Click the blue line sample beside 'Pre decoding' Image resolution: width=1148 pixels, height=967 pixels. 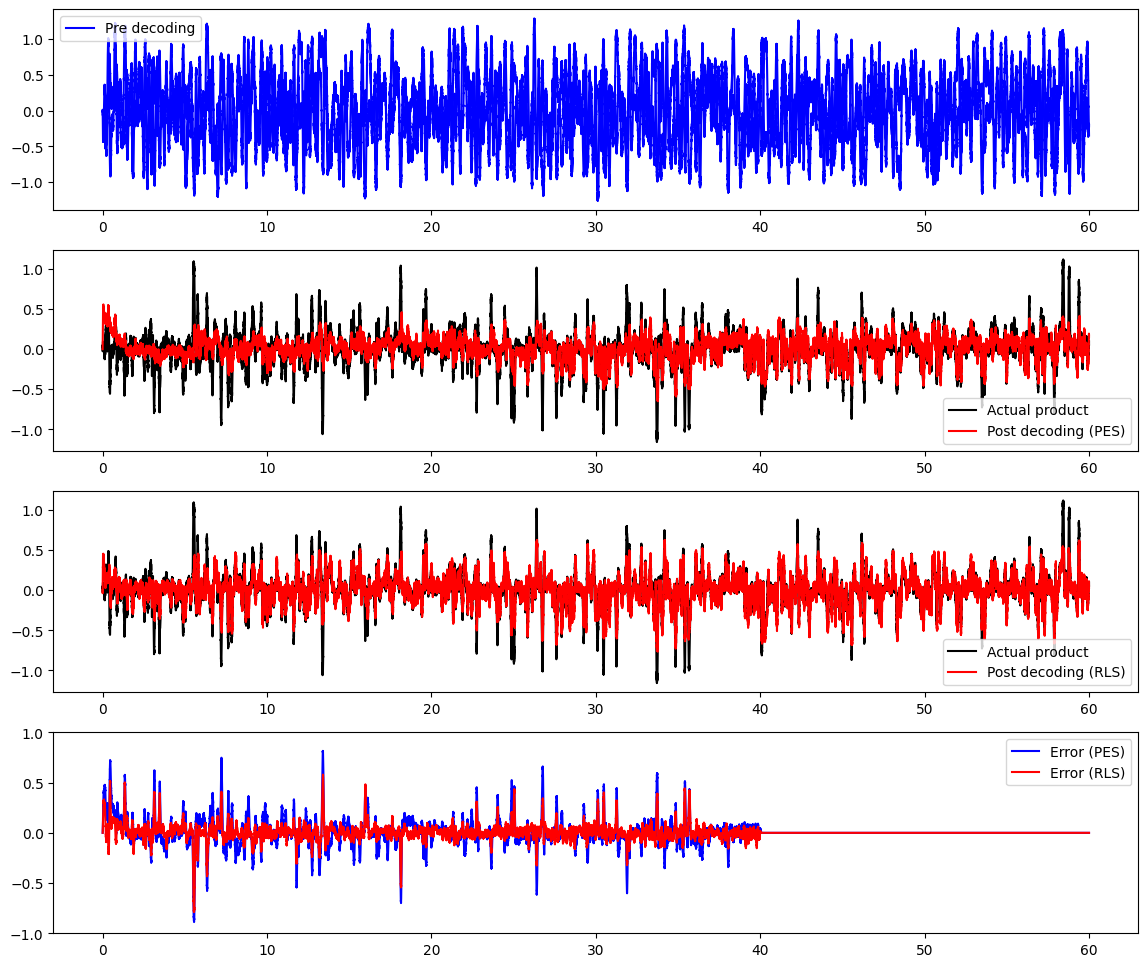coord(81,29)
